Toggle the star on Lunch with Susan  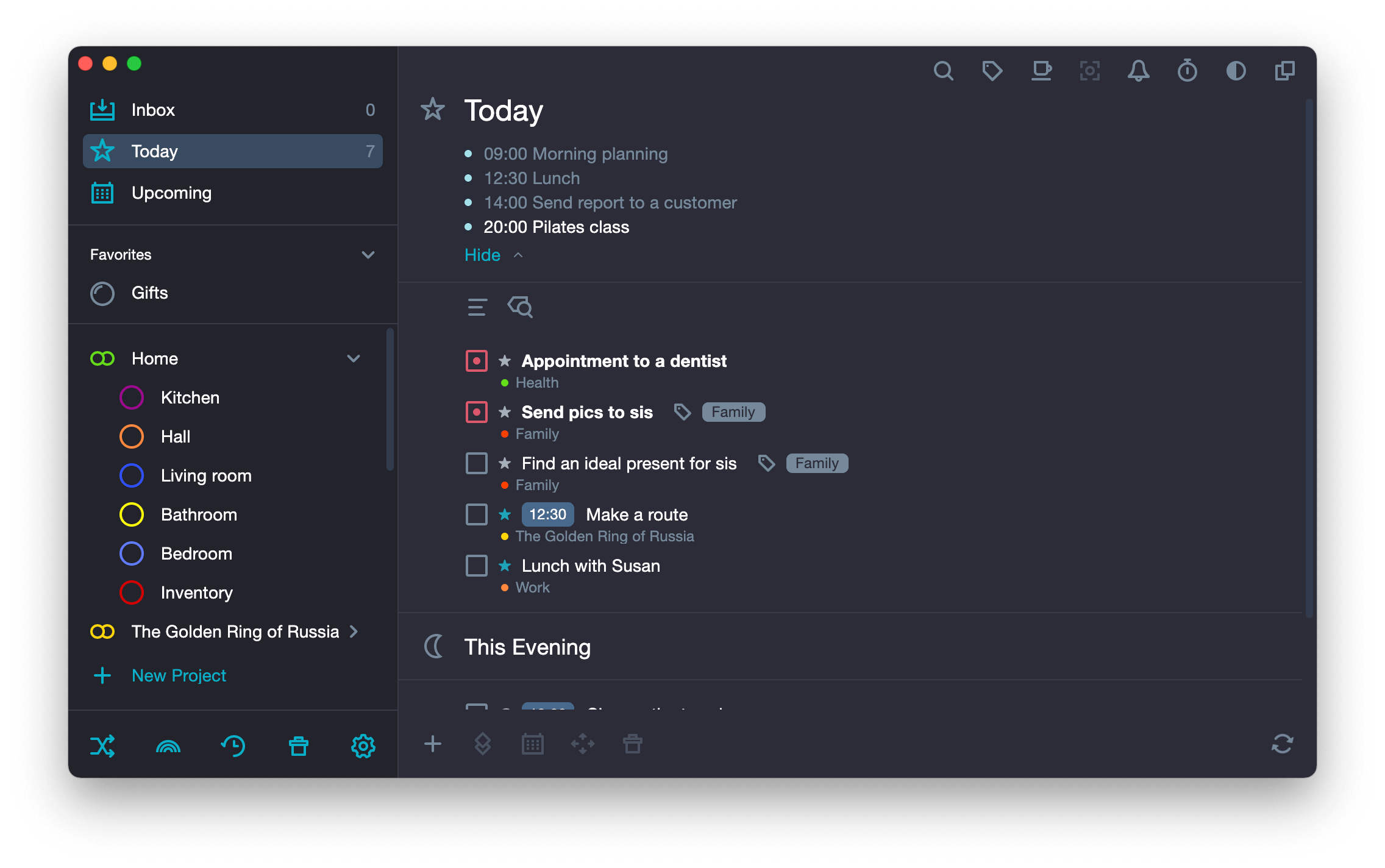[x=505, y=566]
